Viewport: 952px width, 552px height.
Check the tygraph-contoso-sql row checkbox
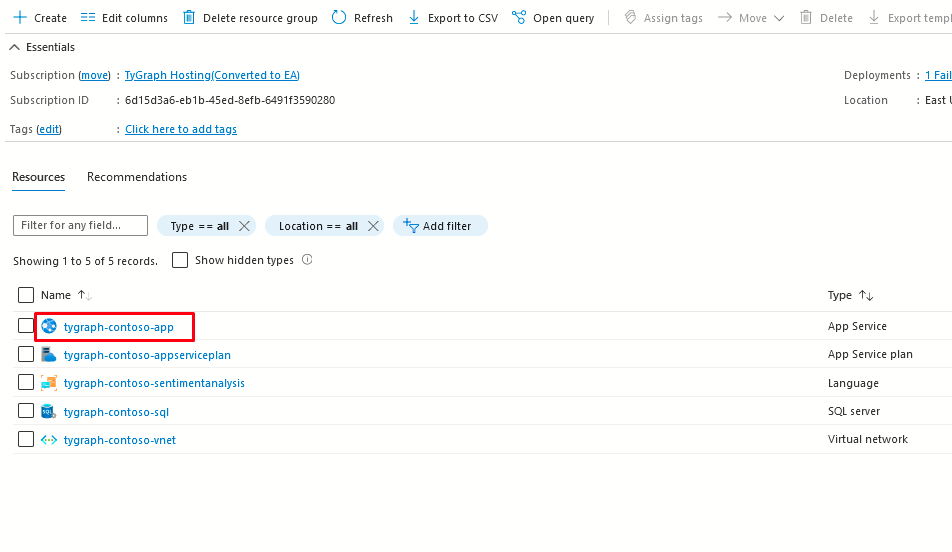(26, 411)
